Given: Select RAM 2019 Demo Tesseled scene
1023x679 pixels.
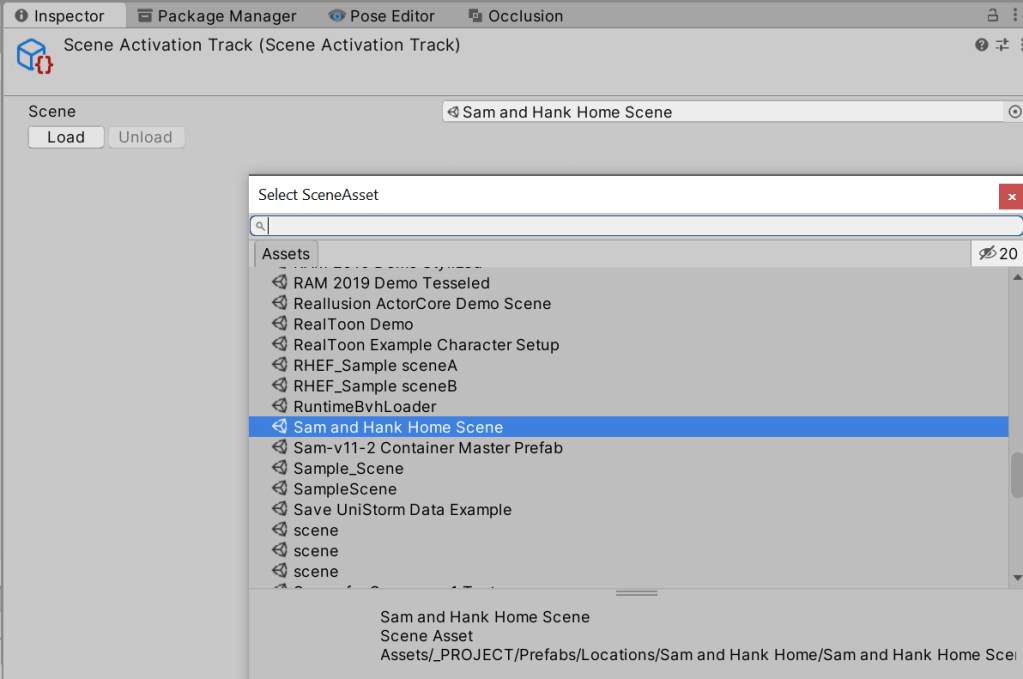Looking at the screenshot, I should click(x=628, y=283).
